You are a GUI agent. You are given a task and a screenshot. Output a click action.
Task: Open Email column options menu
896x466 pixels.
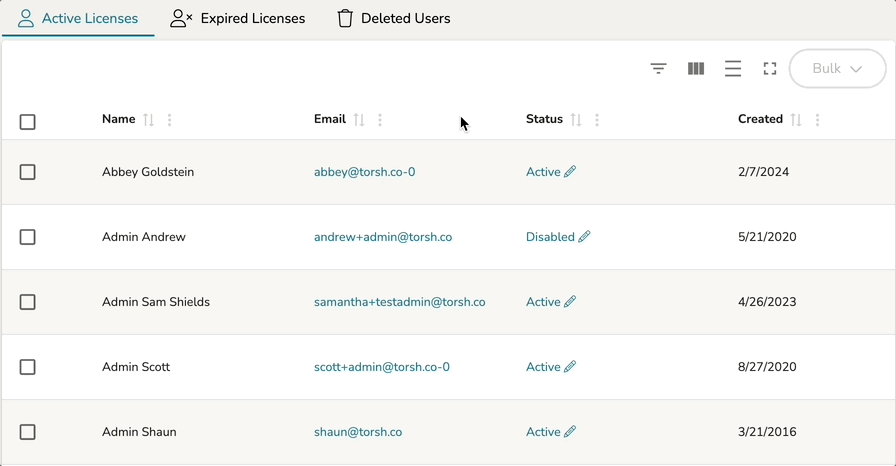[380, 120]
